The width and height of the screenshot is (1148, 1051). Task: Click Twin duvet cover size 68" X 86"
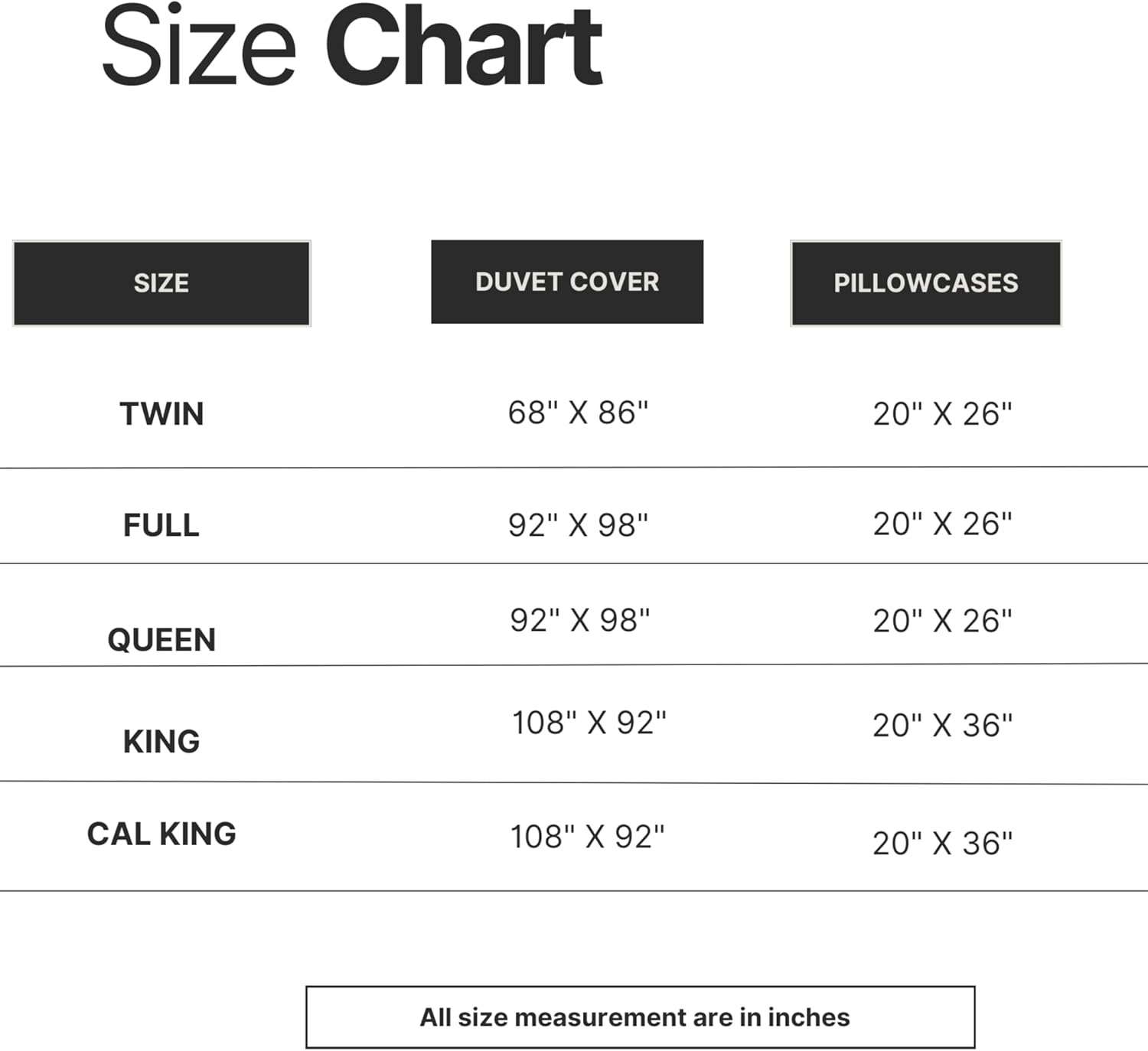578,413
